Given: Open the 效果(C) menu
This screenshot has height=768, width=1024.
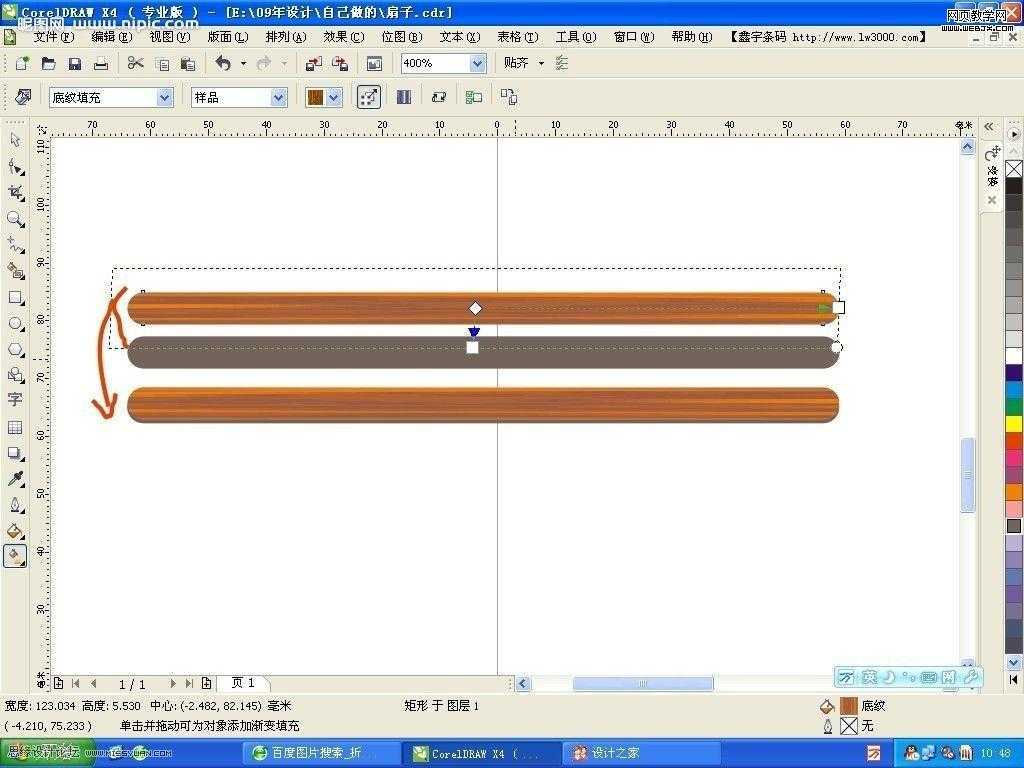Looking at the screenshot, I should coord(344,37).
